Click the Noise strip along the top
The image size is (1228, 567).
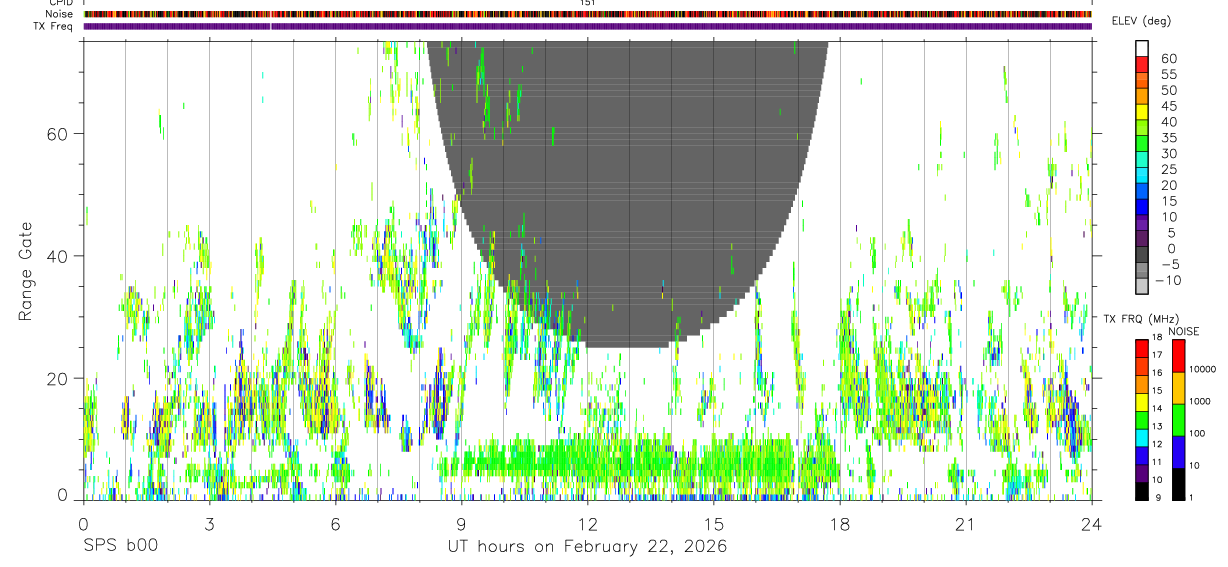point(587,15)
